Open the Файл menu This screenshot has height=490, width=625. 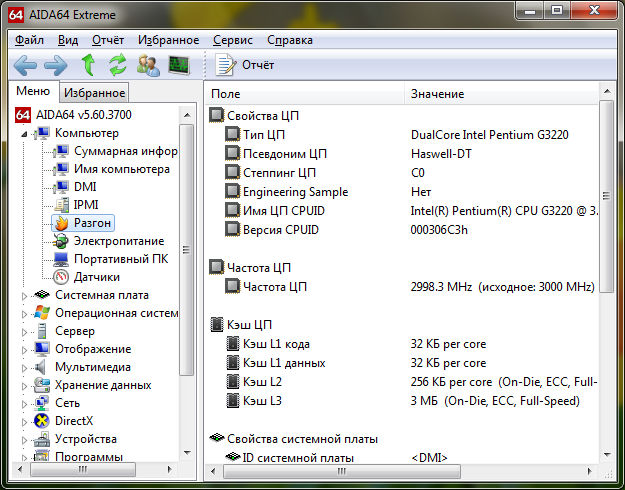[x=29, y=40]
